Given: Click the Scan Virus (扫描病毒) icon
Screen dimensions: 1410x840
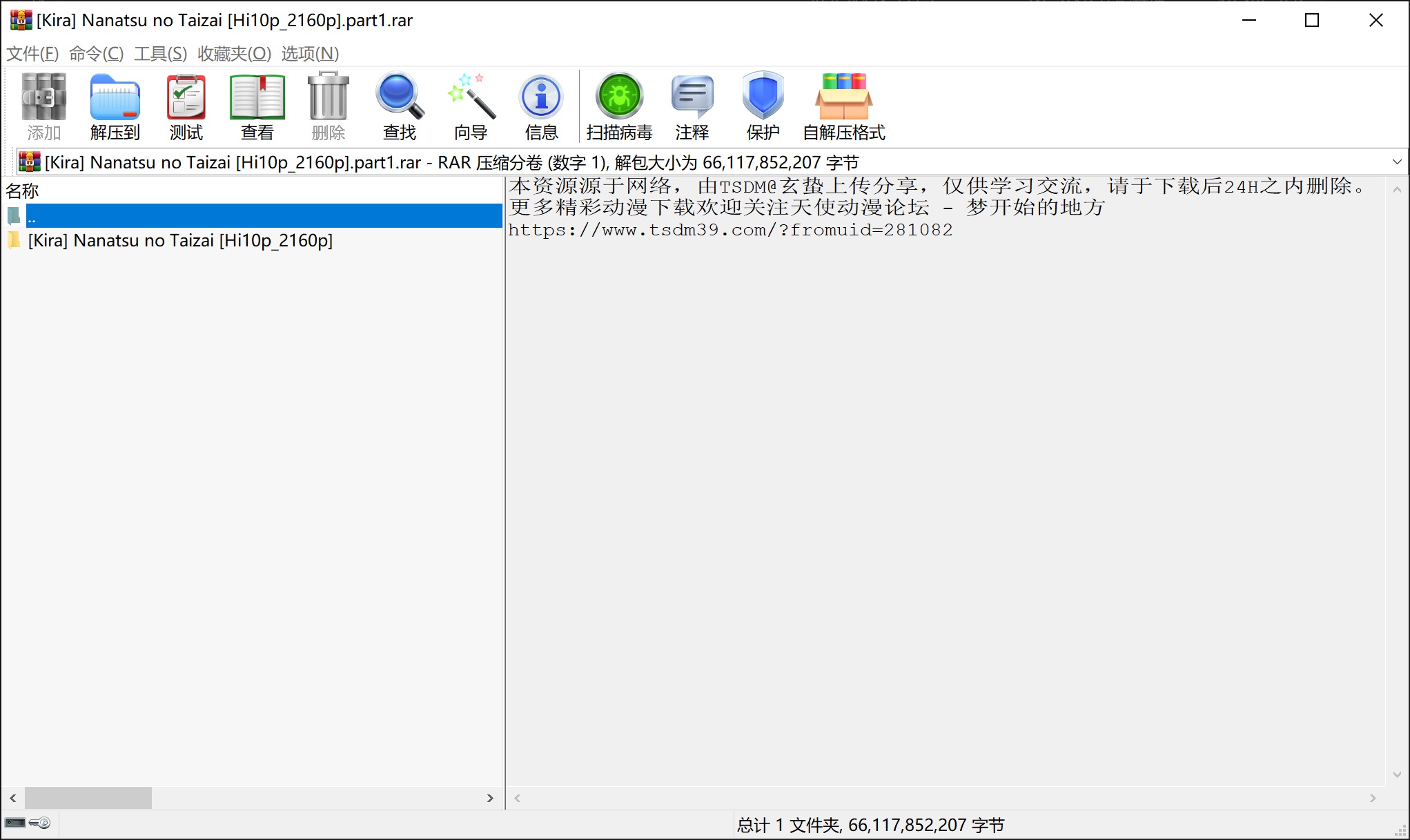Looking at the screenshot, I should 619,105.
